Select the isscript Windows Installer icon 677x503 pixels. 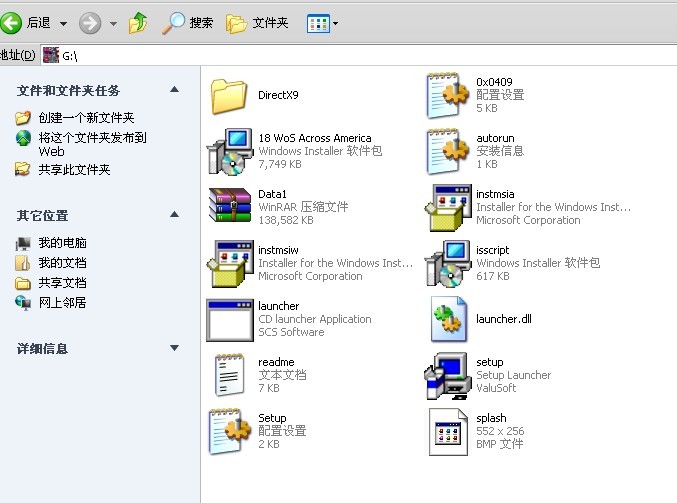[448, 263]
